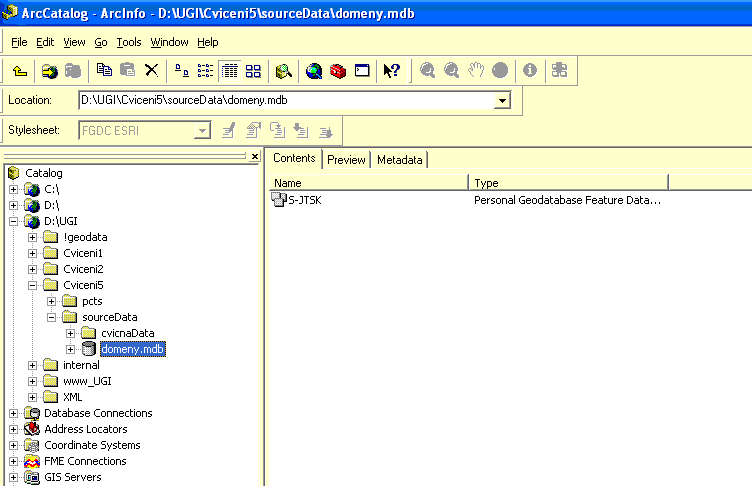This screenshot has height=486, width=752.
Task: Switch to Large Icons view
Action: pos(181,71)
